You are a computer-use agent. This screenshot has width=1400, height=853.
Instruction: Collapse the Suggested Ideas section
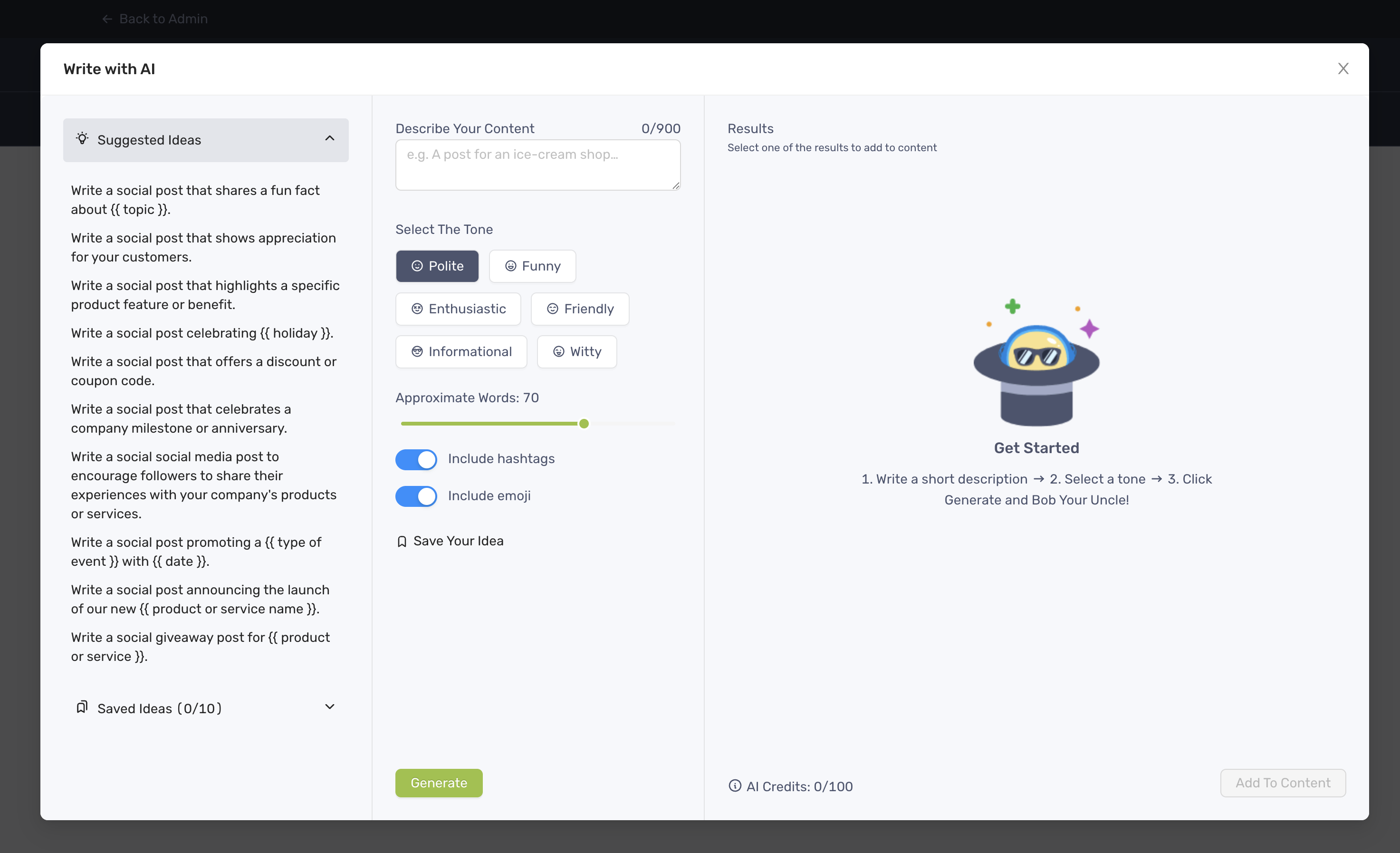tap(329, 139)
